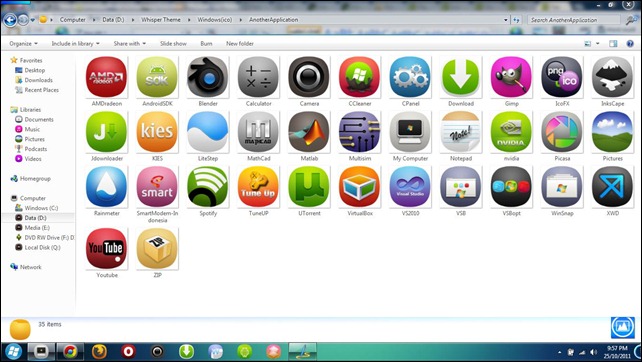Select the Camera icon file
Image resolution: width=642 pixels, height=362 pixels.
coord(309,77)
